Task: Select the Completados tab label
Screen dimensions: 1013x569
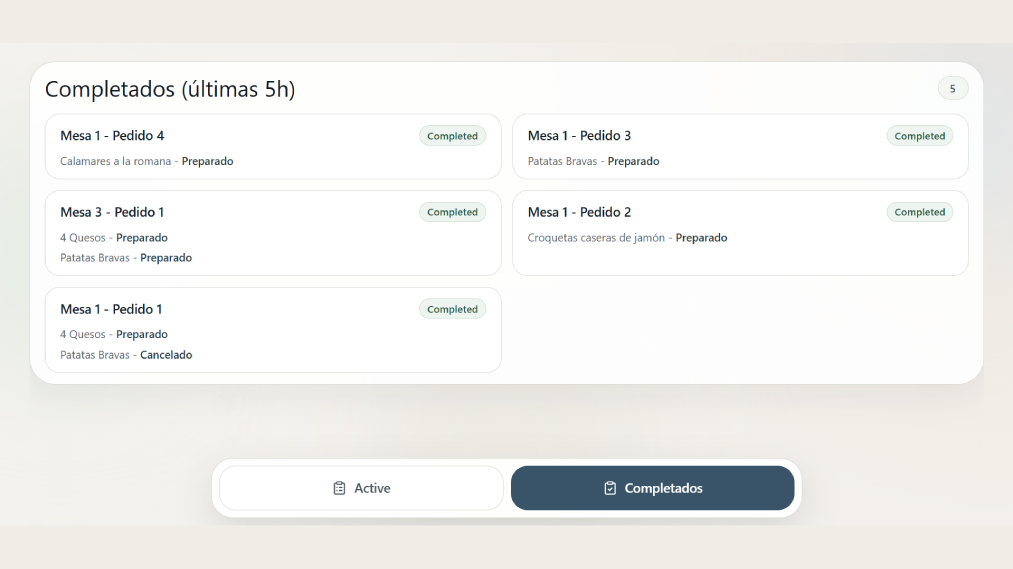Action: [663, 488]
